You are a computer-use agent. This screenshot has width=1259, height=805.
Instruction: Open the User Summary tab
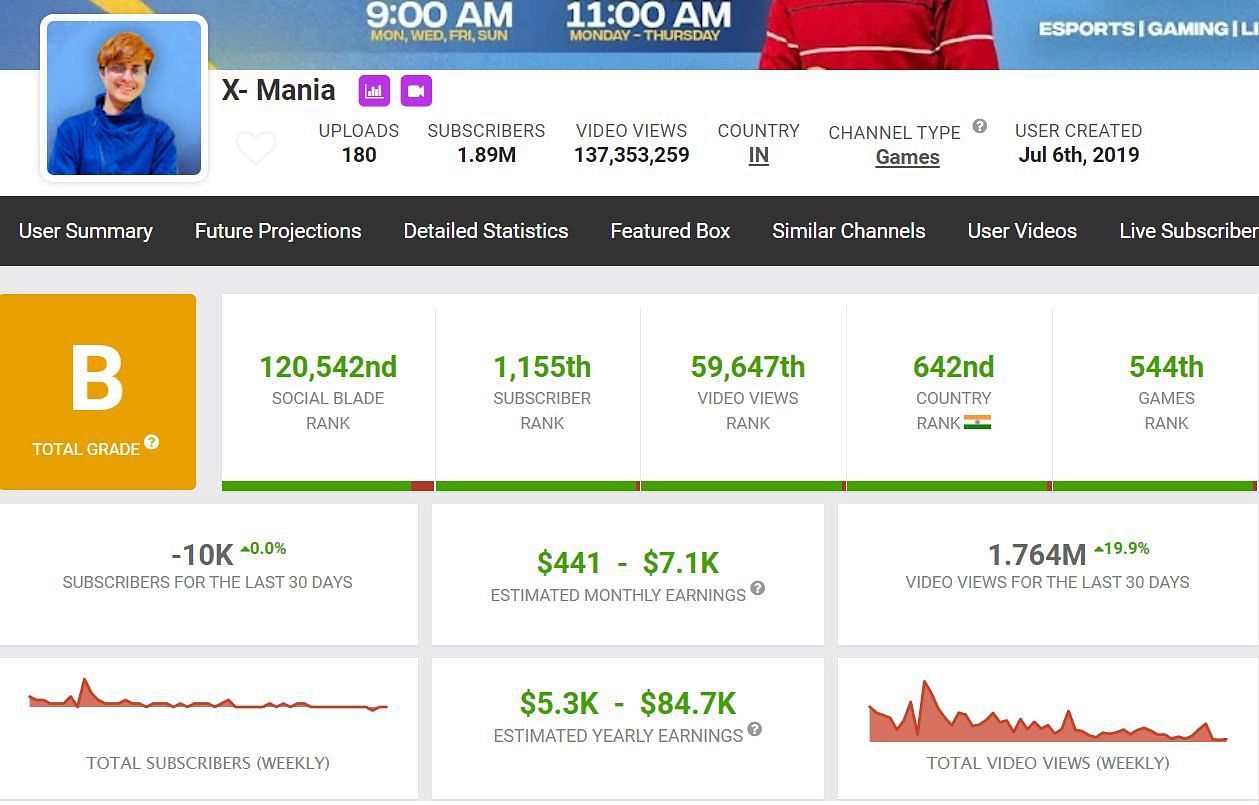86,231
